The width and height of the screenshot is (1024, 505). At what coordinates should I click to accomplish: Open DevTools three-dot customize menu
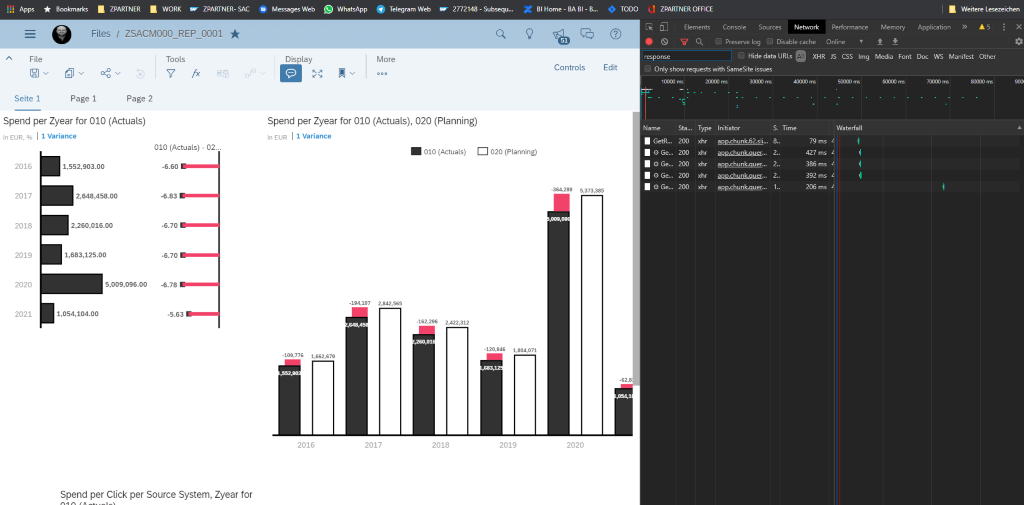tap(1004, 27)
